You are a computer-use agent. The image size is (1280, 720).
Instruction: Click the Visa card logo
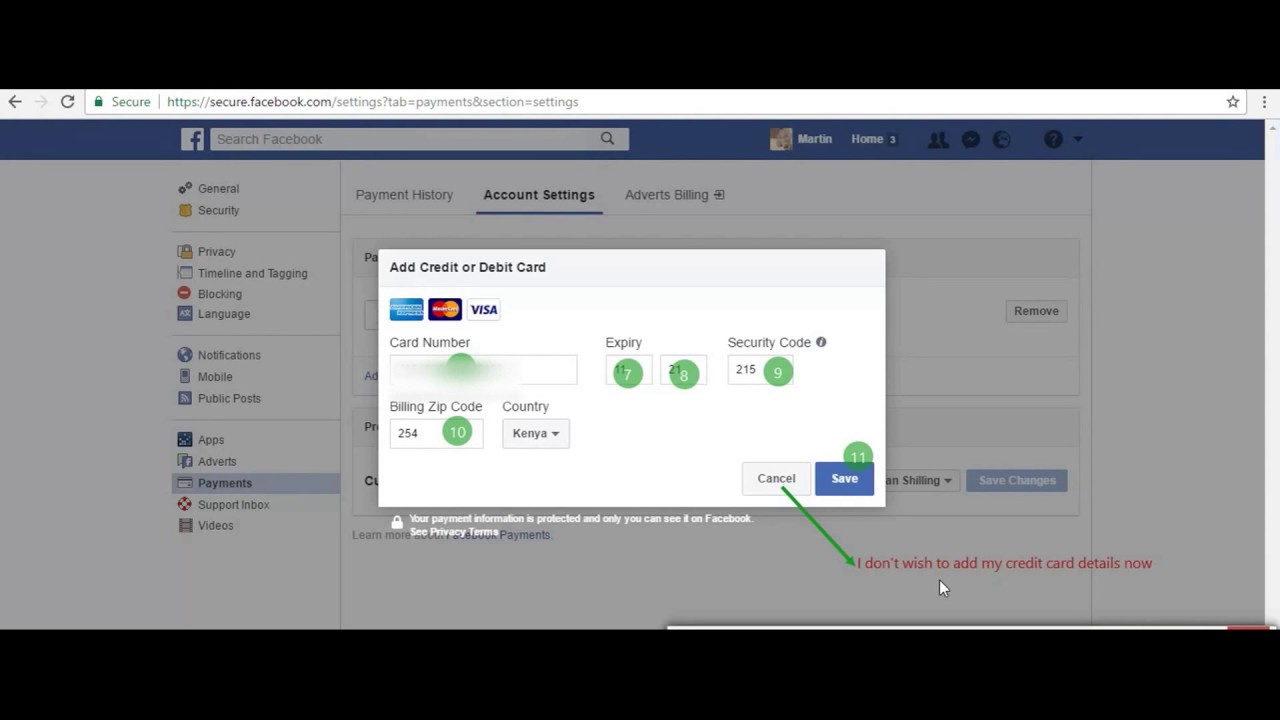[484, 309]
